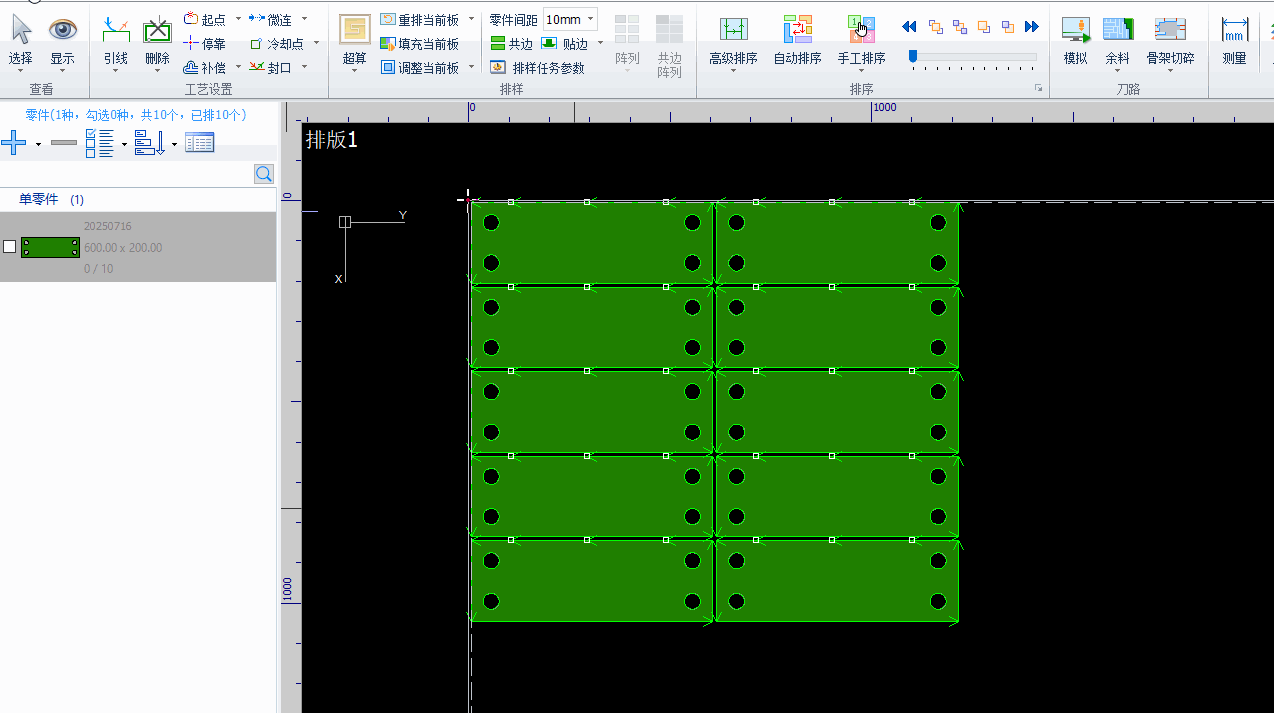This screenshot has width=1274, height=713.
Task: Open the 零件间距 10mm dropdown
Action: click(591, 20)
